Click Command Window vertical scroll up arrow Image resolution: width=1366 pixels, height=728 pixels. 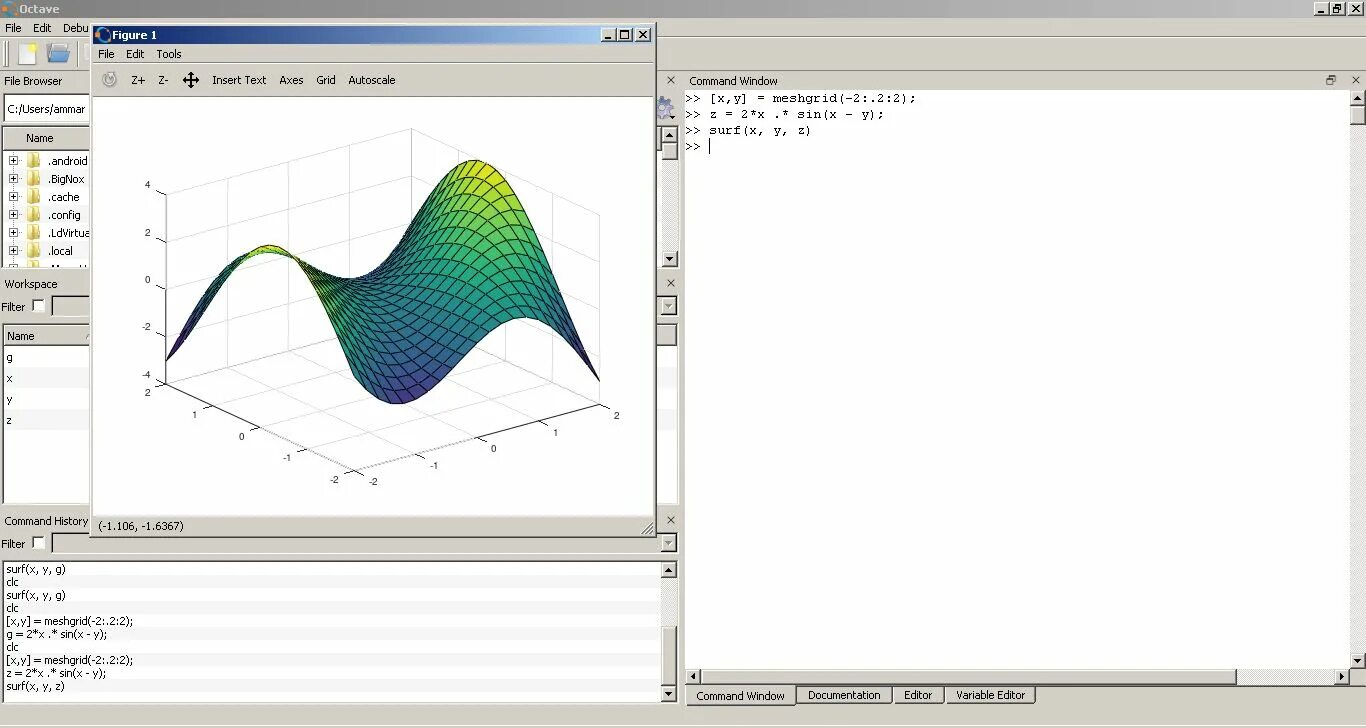click(x=1357, y=98)
